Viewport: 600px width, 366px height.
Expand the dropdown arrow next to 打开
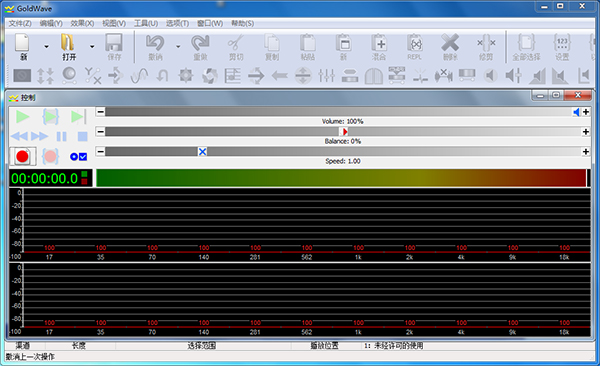point(92,47)
